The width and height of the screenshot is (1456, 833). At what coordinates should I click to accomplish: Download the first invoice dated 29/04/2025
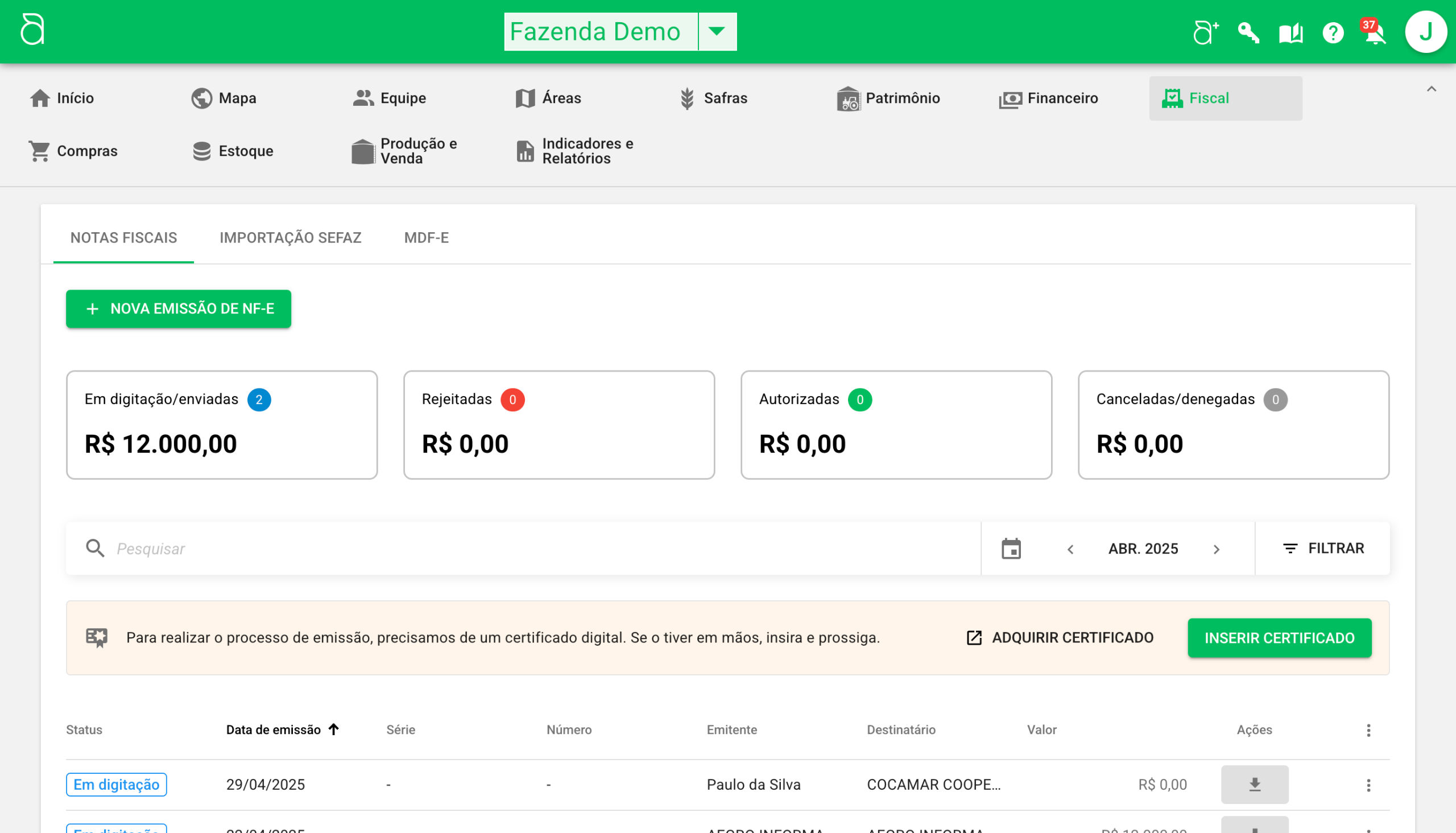tap(1254, 785)
